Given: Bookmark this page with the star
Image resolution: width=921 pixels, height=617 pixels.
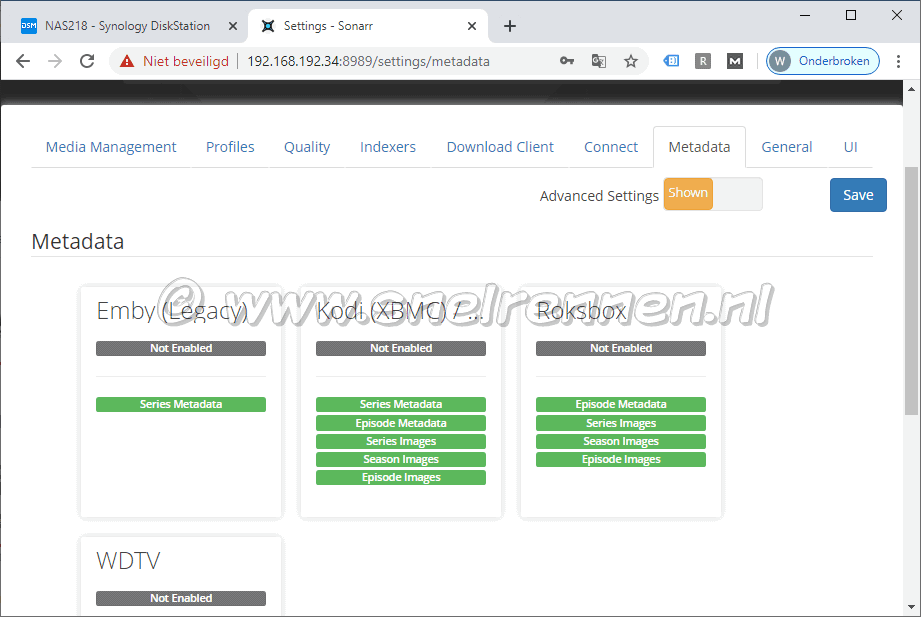Looking at the screenshot, I should pyautogui.click(x=631, y=61).
